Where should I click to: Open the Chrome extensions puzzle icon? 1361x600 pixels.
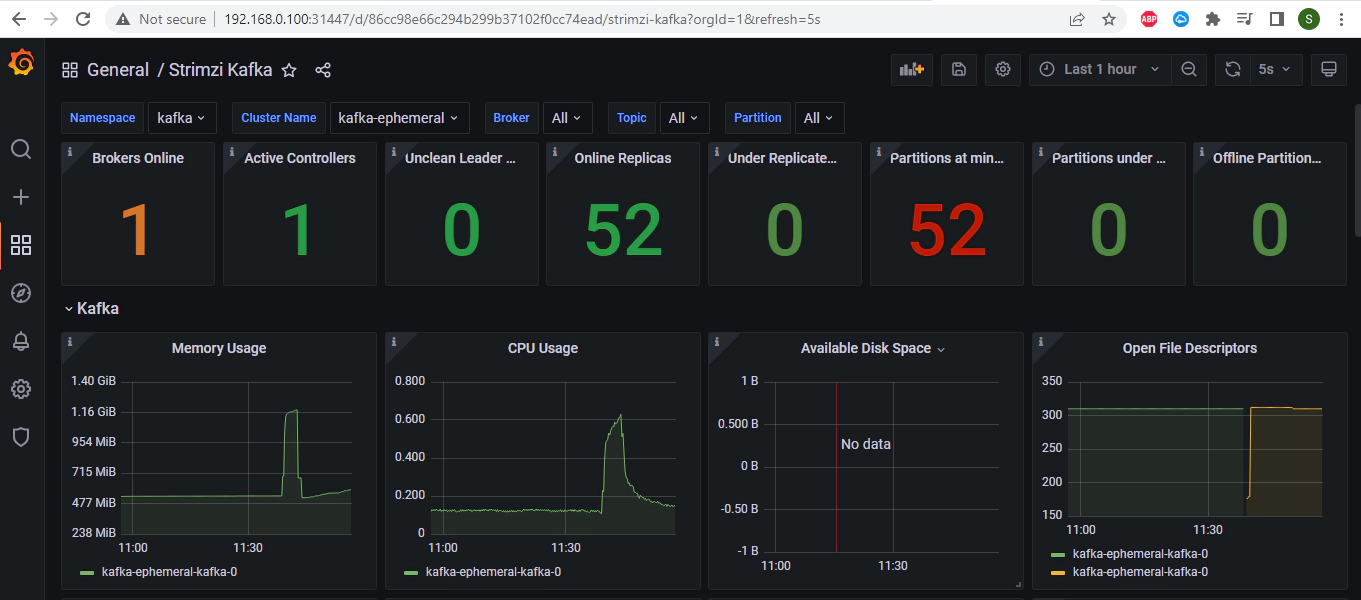1213,19
